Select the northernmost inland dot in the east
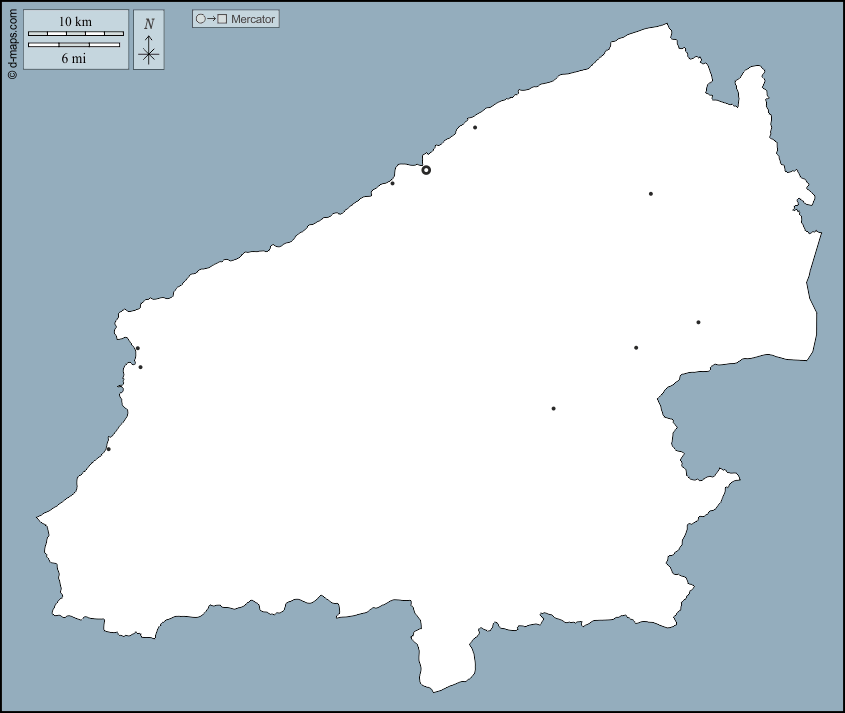 (651, 194)
